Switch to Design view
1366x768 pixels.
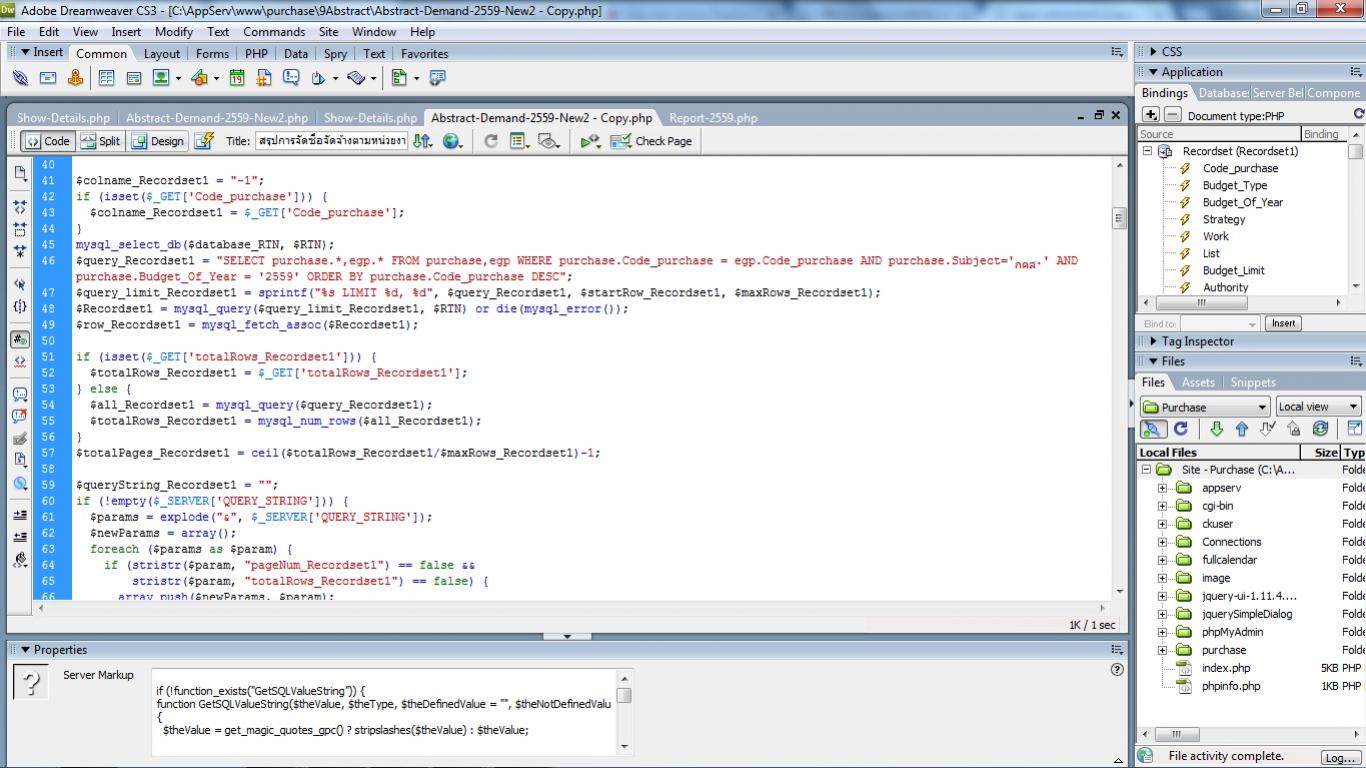pyautogui.click(x=158, y=141)
